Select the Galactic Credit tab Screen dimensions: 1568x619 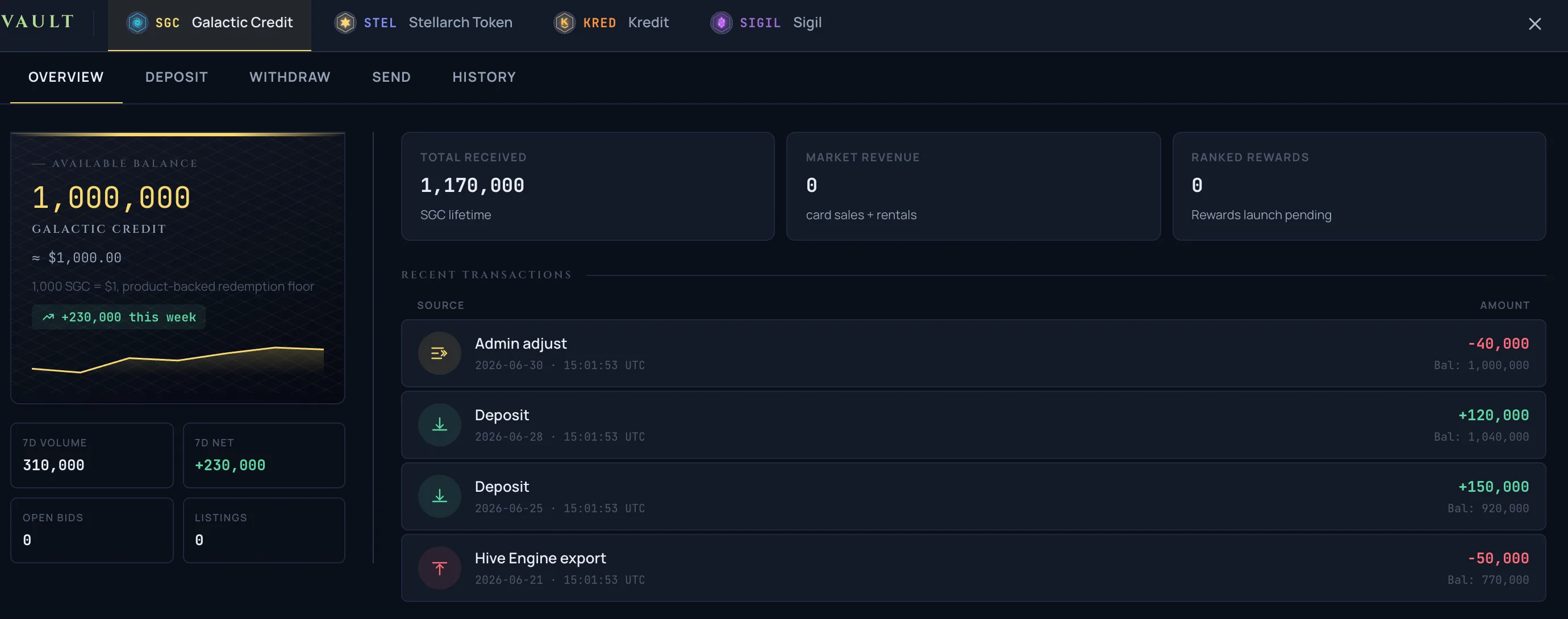pos(210,24)
